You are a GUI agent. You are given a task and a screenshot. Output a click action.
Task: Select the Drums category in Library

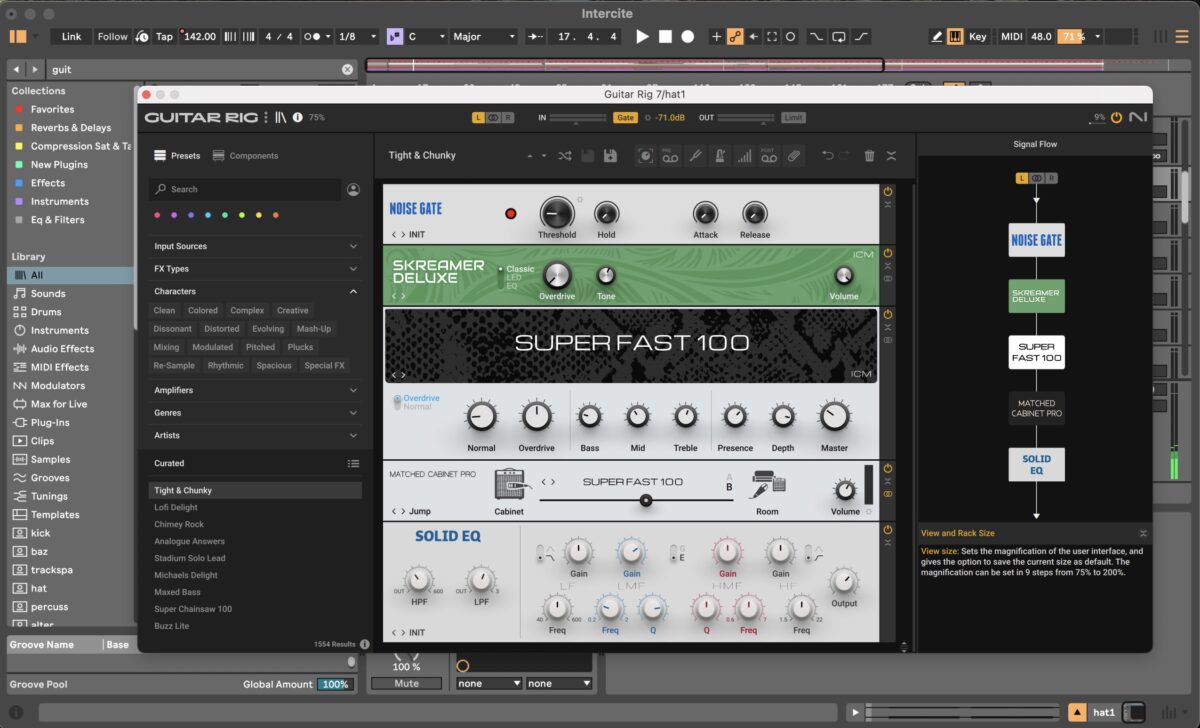(46, 312)
